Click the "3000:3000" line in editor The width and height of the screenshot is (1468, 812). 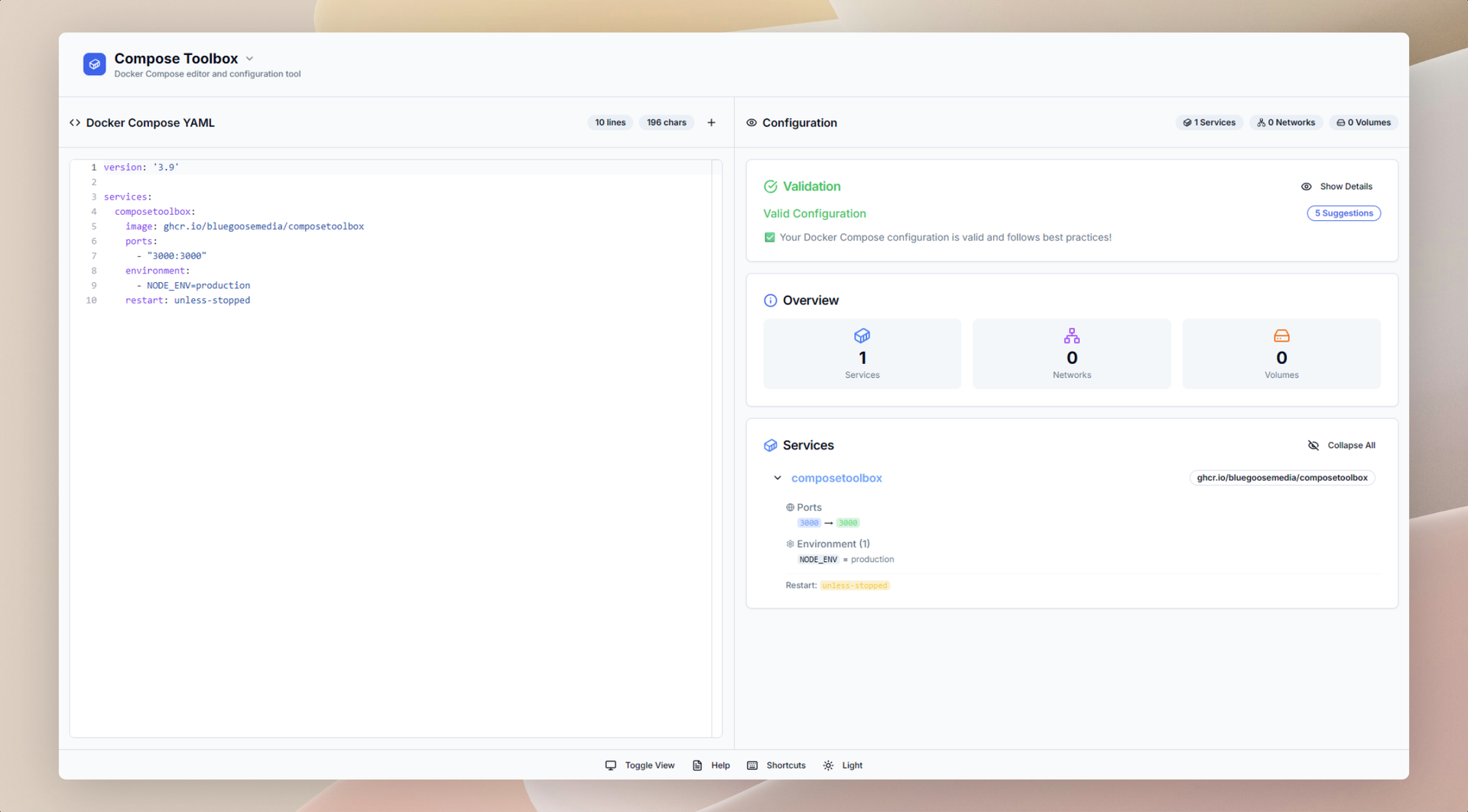[171, 256]
